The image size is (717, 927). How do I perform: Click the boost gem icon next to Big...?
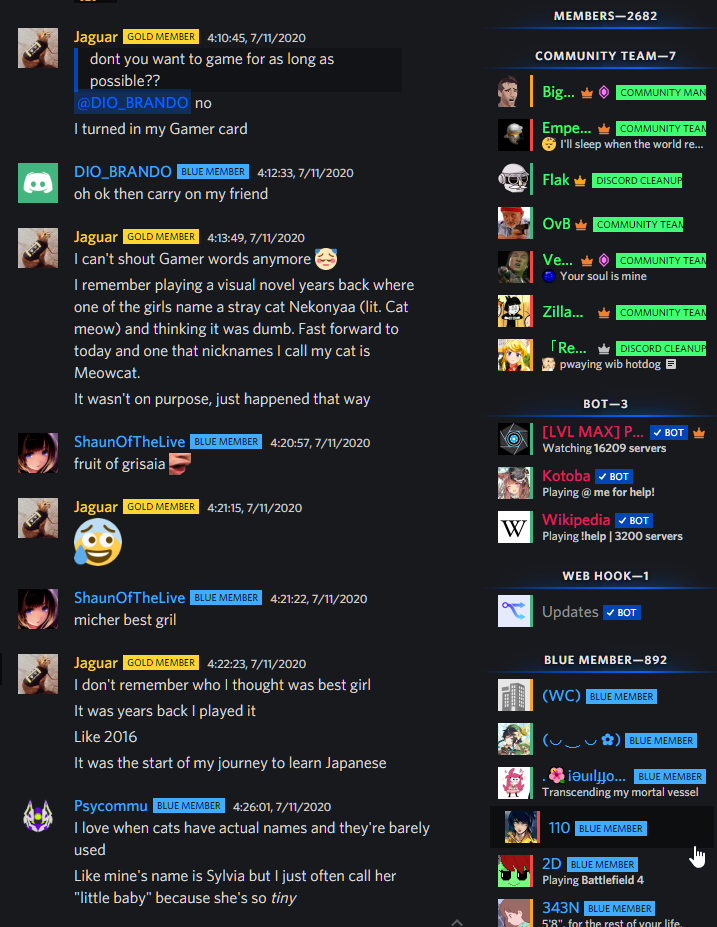click(604, 93)
